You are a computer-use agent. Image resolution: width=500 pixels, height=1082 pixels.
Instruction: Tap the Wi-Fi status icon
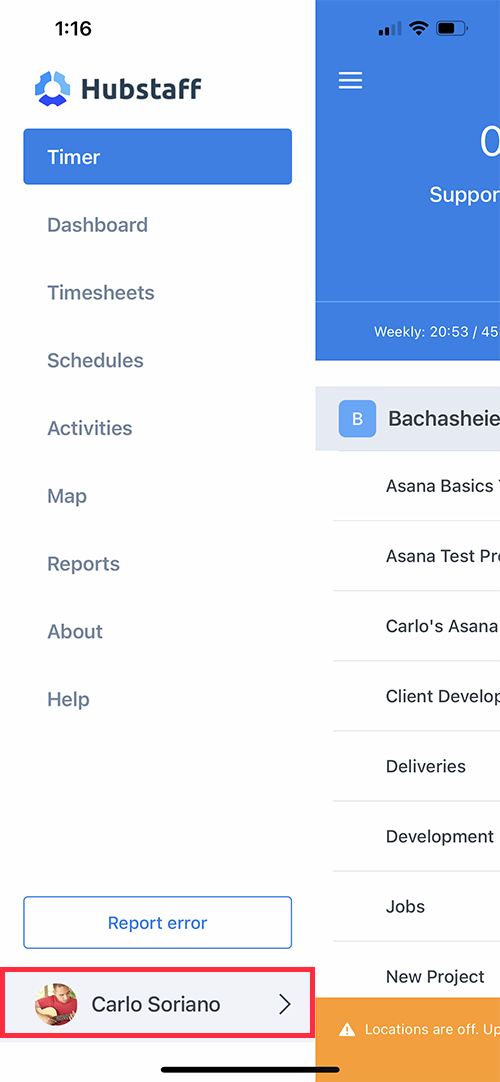click(418, 28)
